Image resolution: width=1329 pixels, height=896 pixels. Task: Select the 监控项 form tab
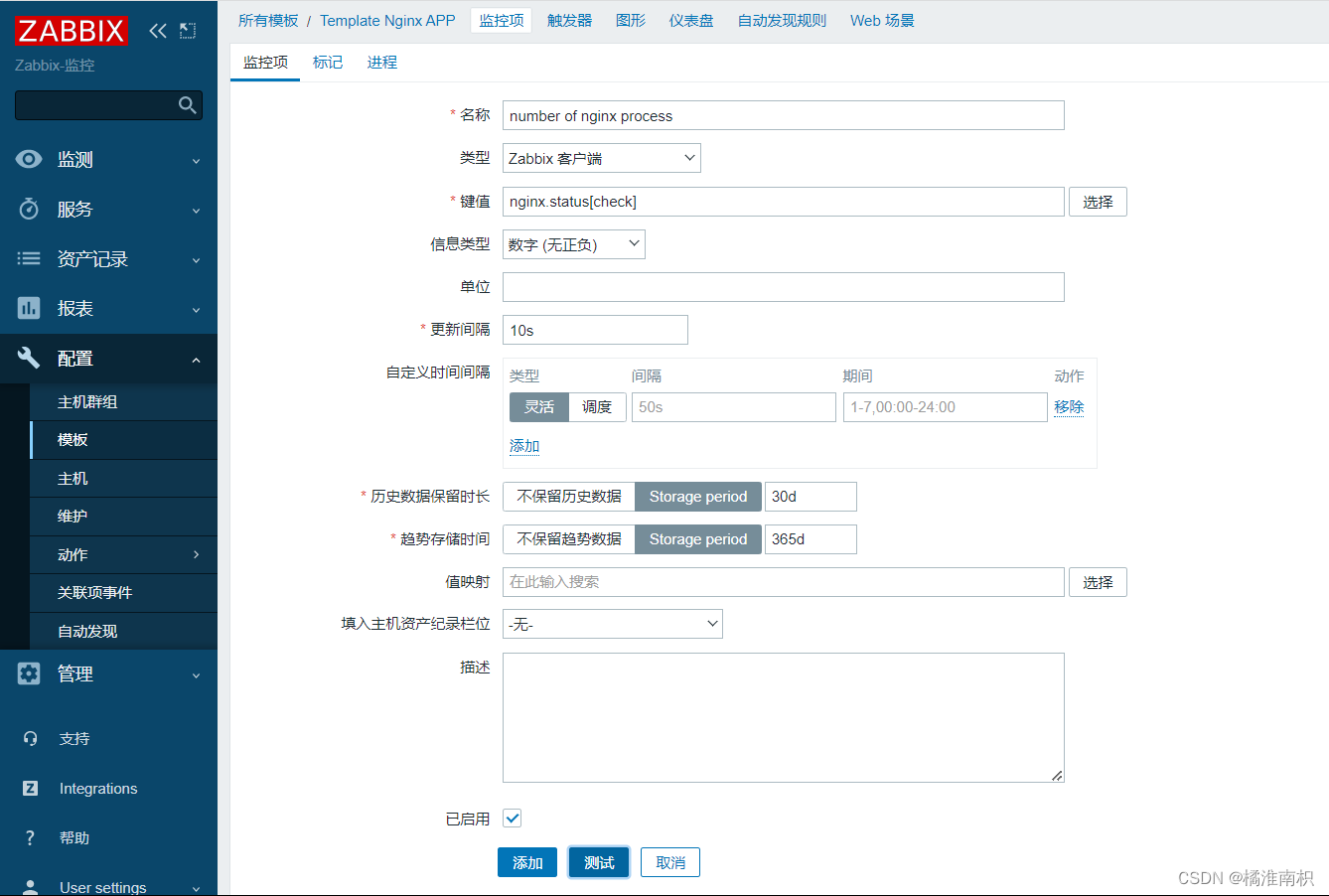pos(265,63)
